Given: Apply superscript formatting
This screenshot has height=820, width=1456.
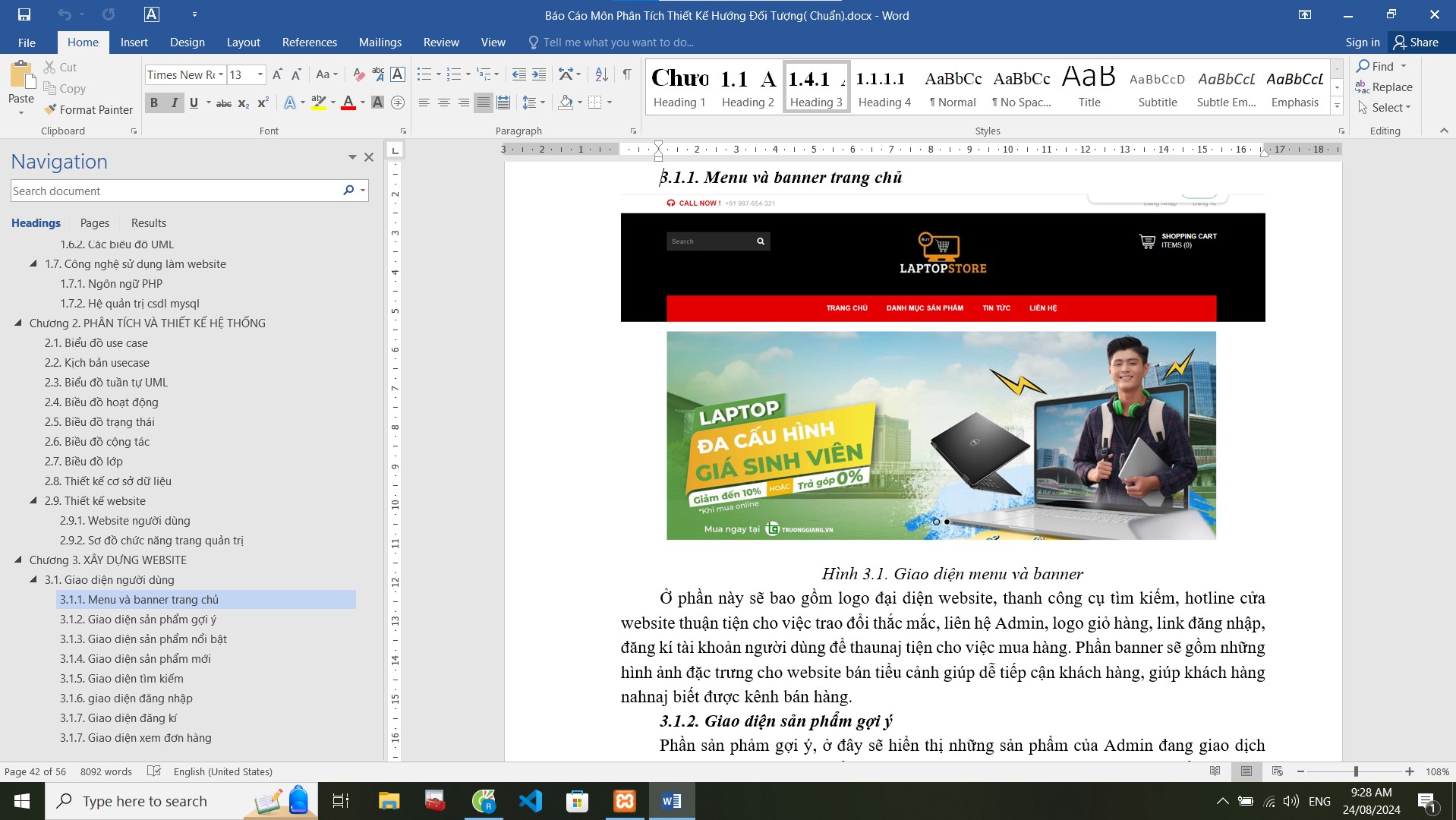Looking at the screenshot, I should [263, 103].
